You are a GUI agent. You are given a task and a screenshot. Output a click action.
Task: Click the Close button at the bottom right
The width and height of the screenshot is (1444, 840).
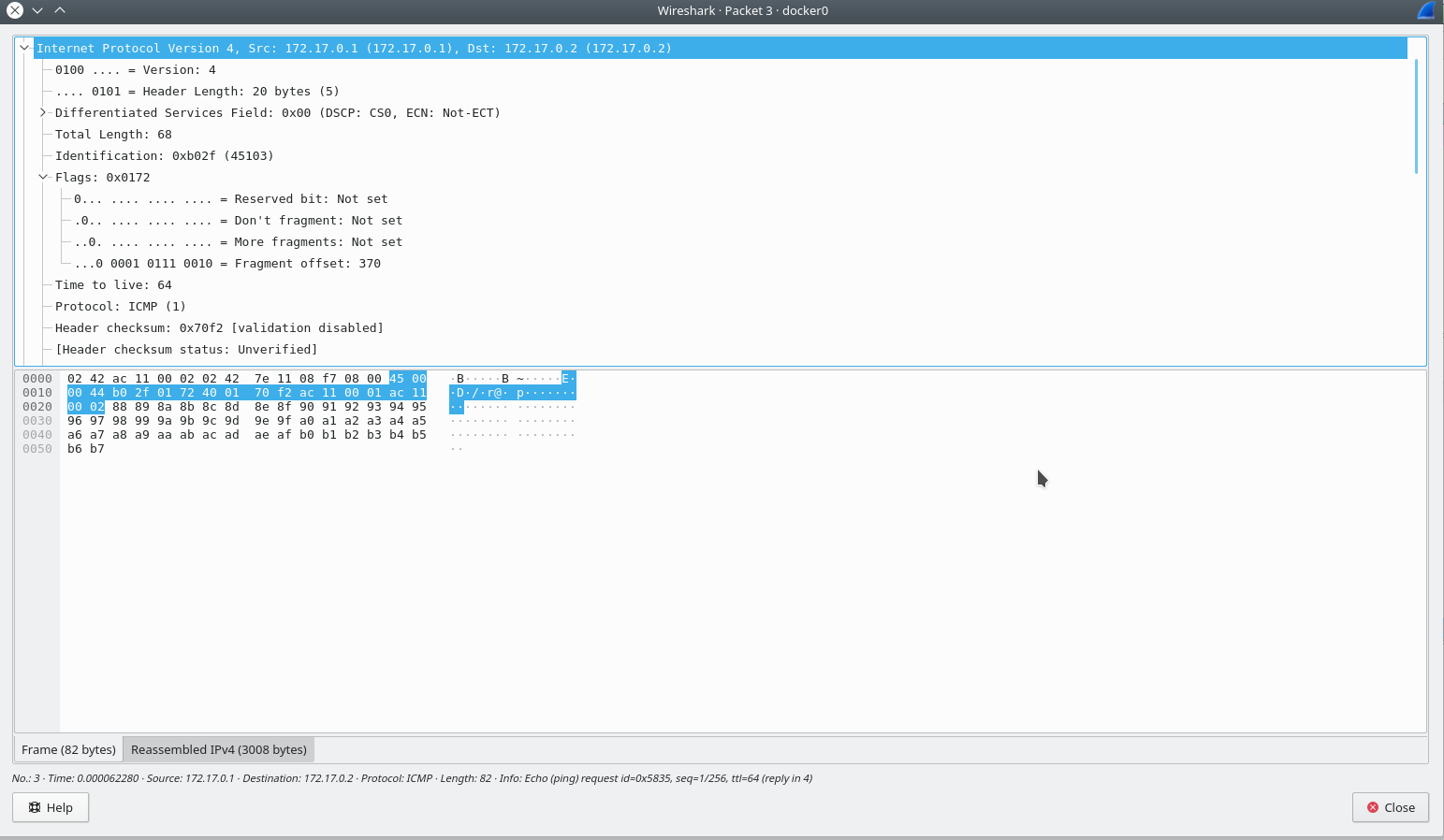[1390, 807]
